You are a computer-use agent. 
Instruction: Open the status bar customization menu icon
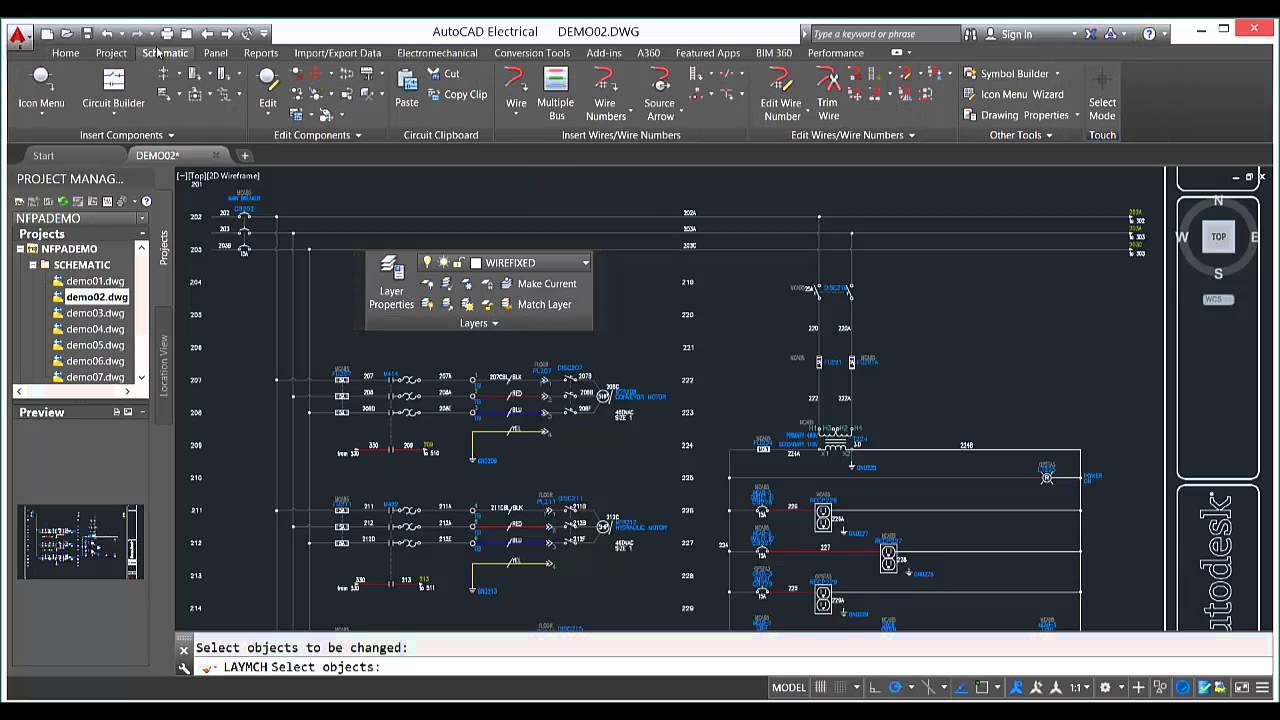click(x=1263, y=687)
